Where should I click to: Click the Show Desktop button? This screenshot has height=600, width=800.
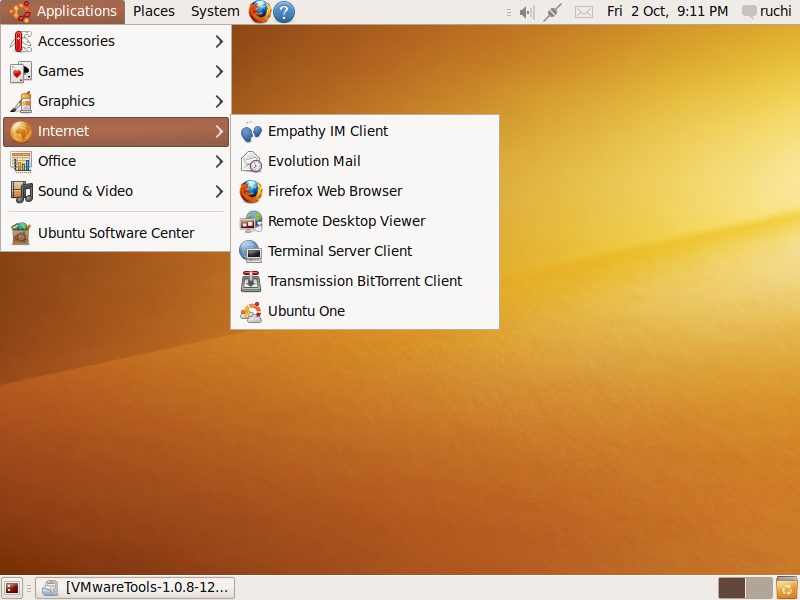tap(12, 588)
